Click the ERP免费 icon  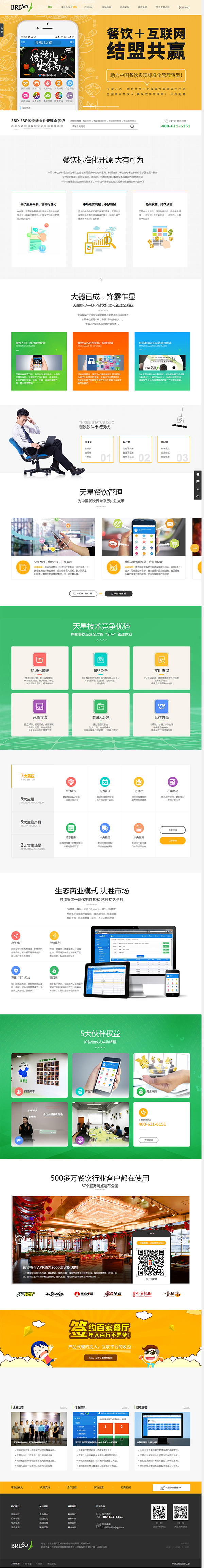(x=101, y=660)
